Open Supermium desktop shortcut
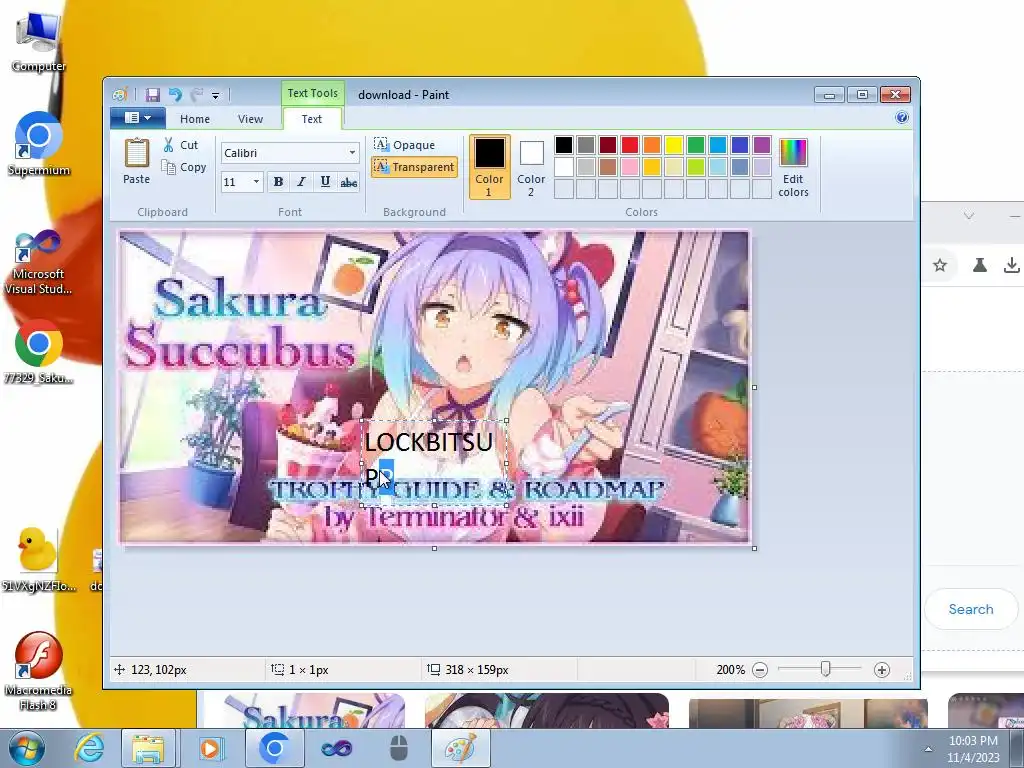The width and height of the screenshot is (1024, 768). coord(39,144)
